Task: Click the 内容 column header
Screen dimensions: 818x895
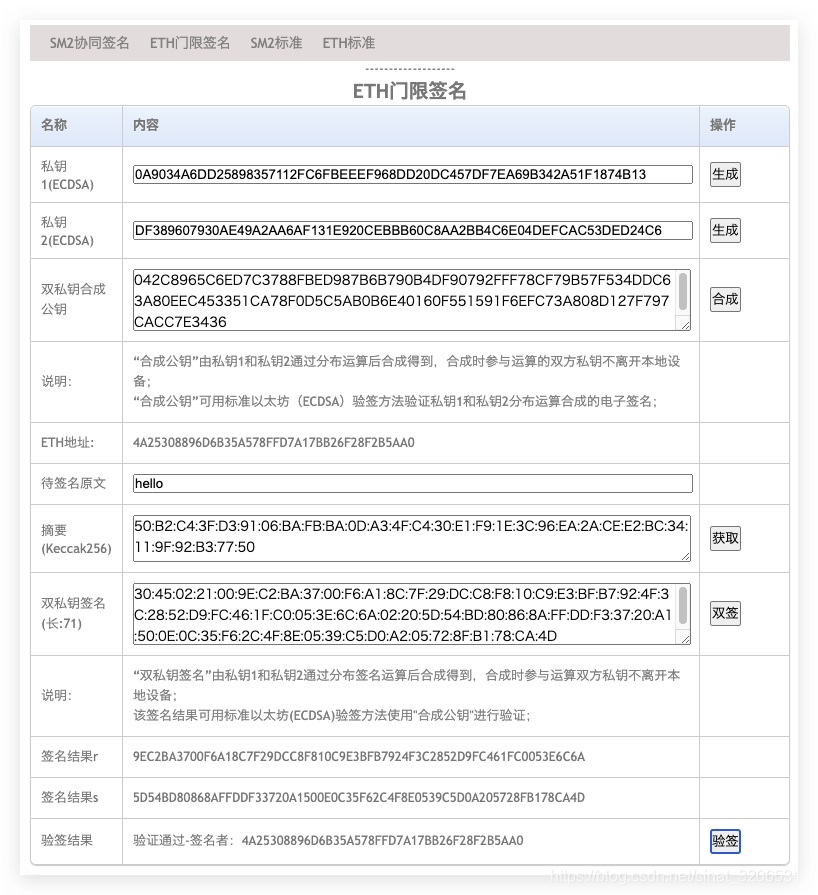Action: pos(146,125)
